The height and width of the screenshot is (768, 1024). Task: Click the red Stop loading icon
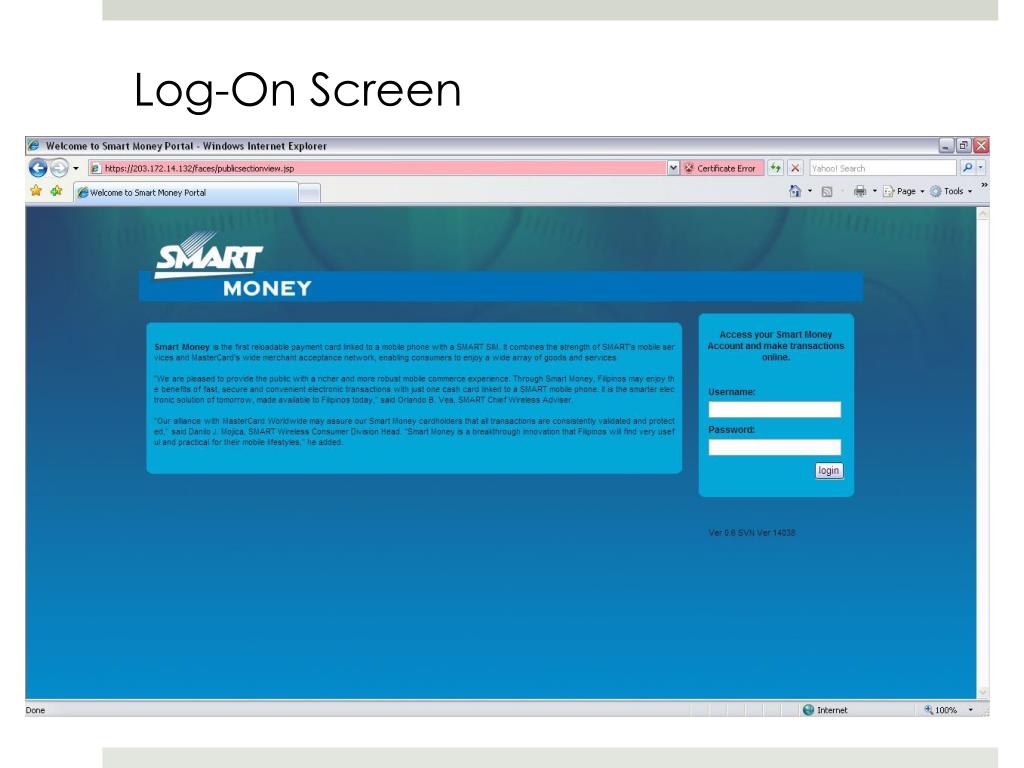[795, 168]
